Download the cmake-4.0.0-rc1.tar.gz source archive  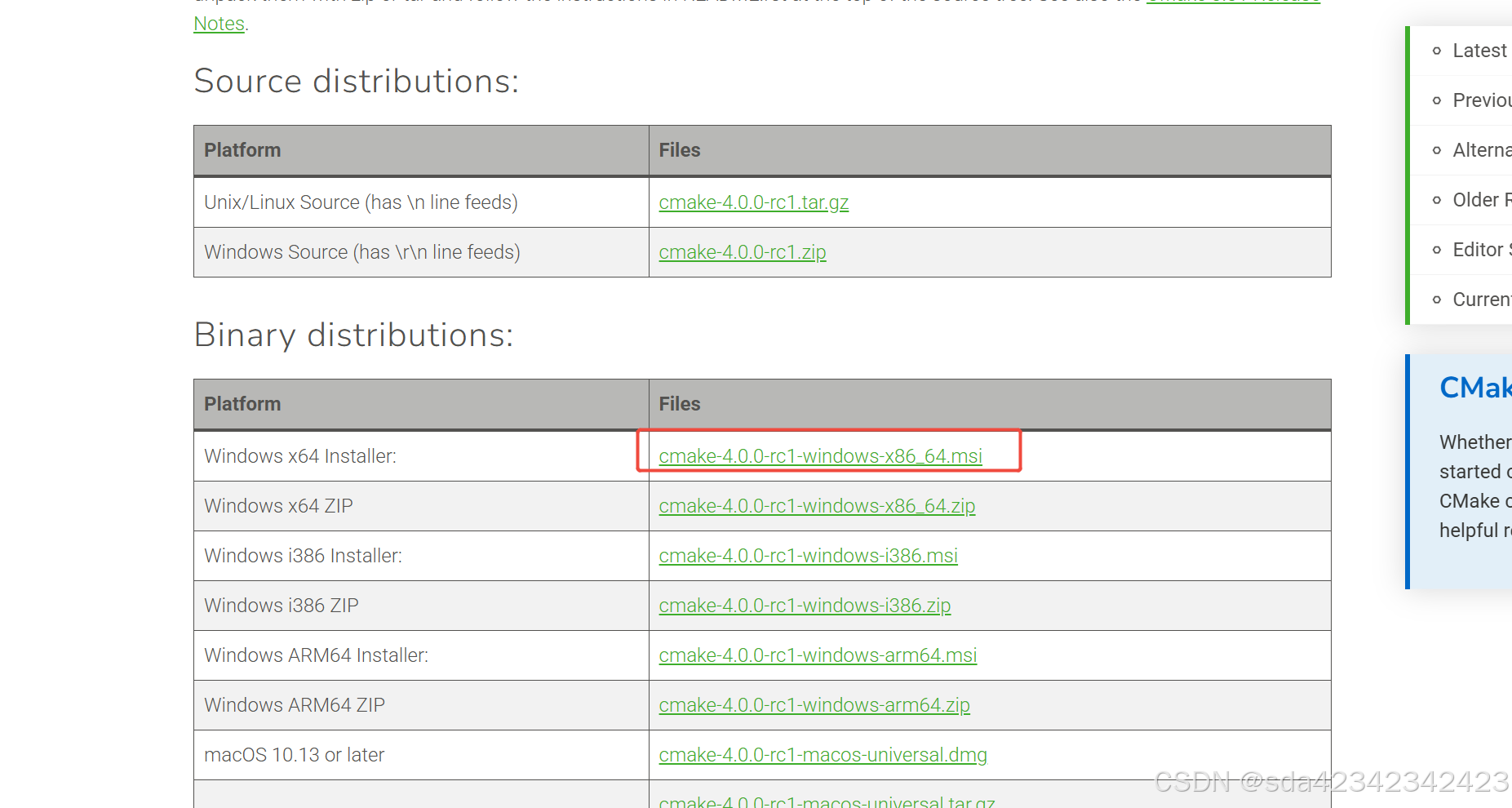click(753, 202)
